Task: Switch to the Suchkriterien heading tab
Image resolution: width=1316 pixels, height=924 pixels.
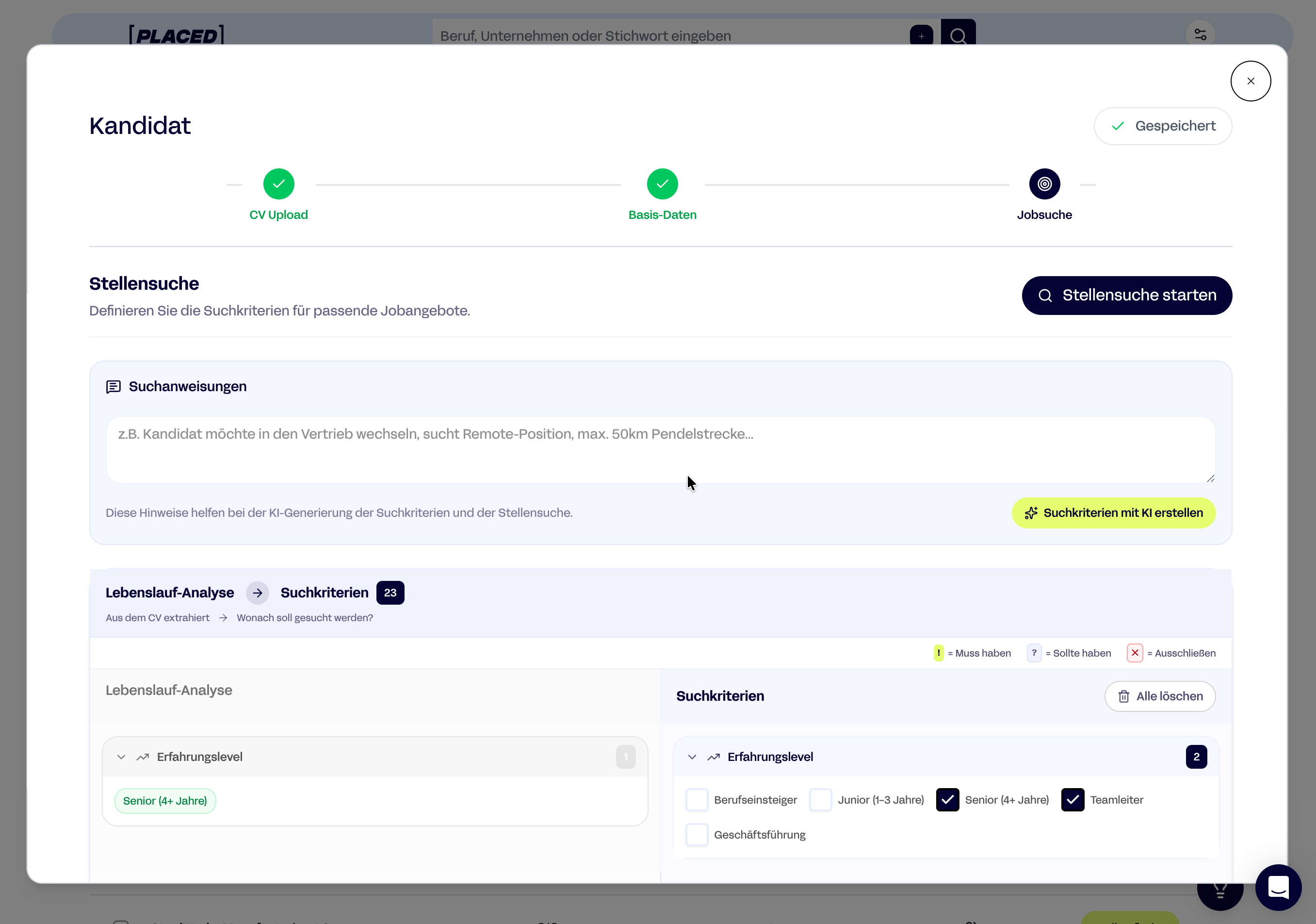Action: [325, 593]
